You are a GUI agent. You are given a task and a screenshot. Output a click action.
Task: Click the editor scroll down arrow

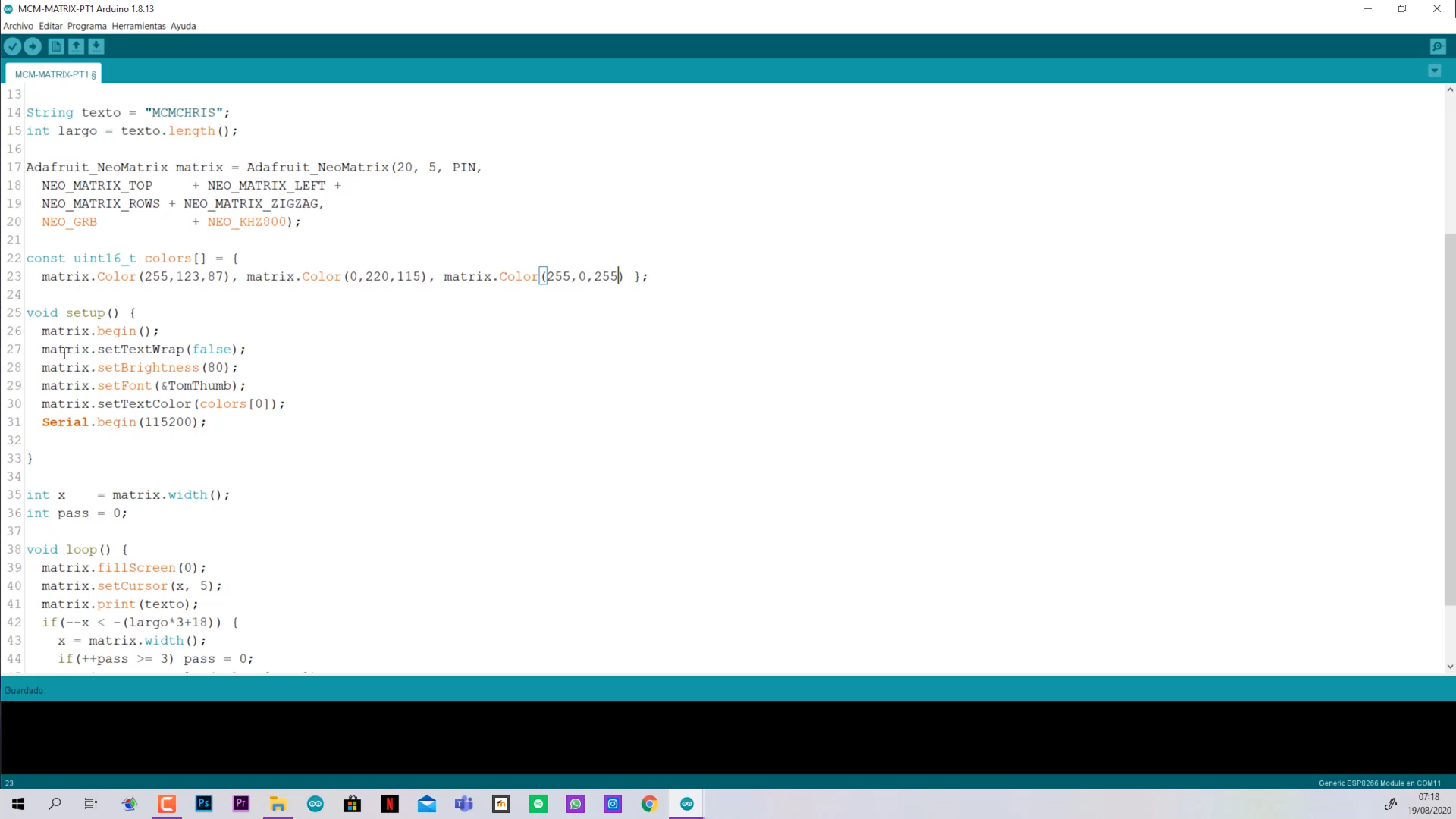point(1449,667)
